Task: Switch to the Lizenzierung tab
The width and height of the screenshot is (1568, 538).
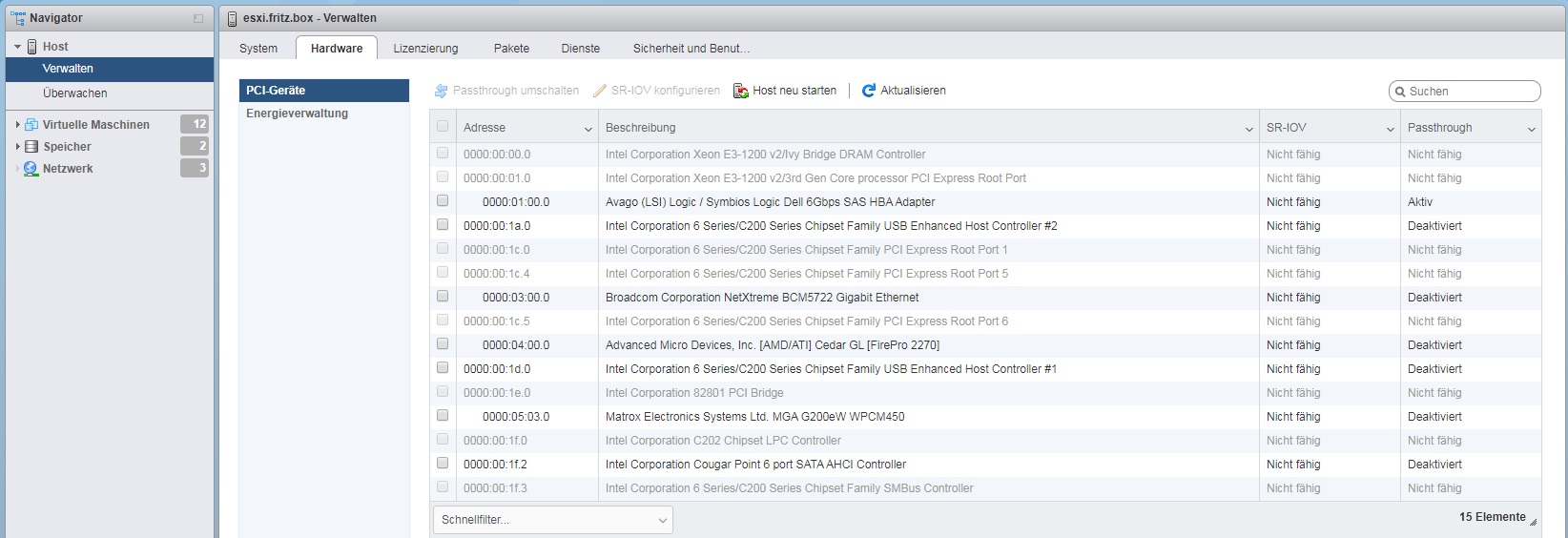Action: tap(425, 49)
